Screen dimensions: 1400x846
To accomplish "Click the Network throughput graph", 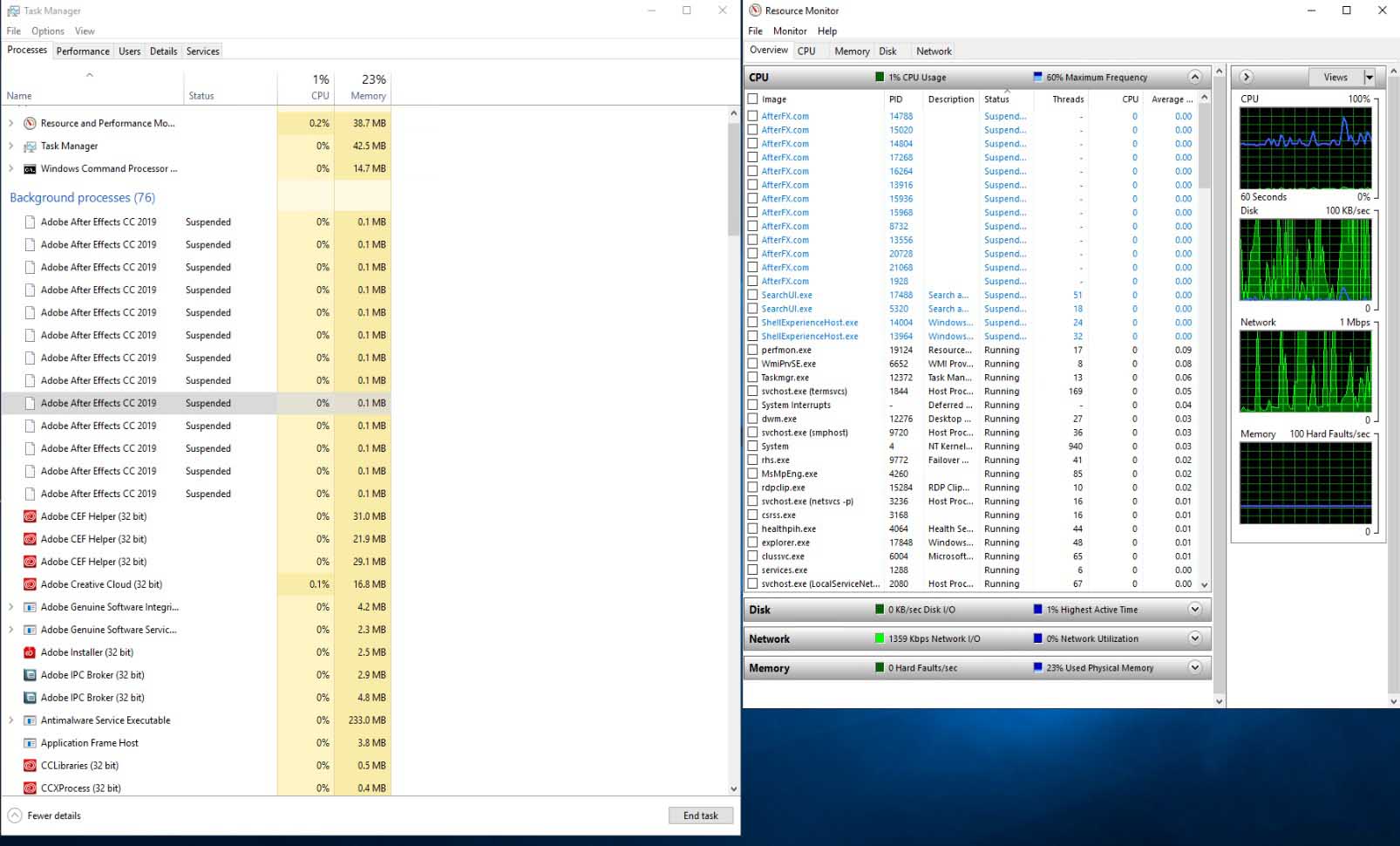I will click(x=1305, y=372).
